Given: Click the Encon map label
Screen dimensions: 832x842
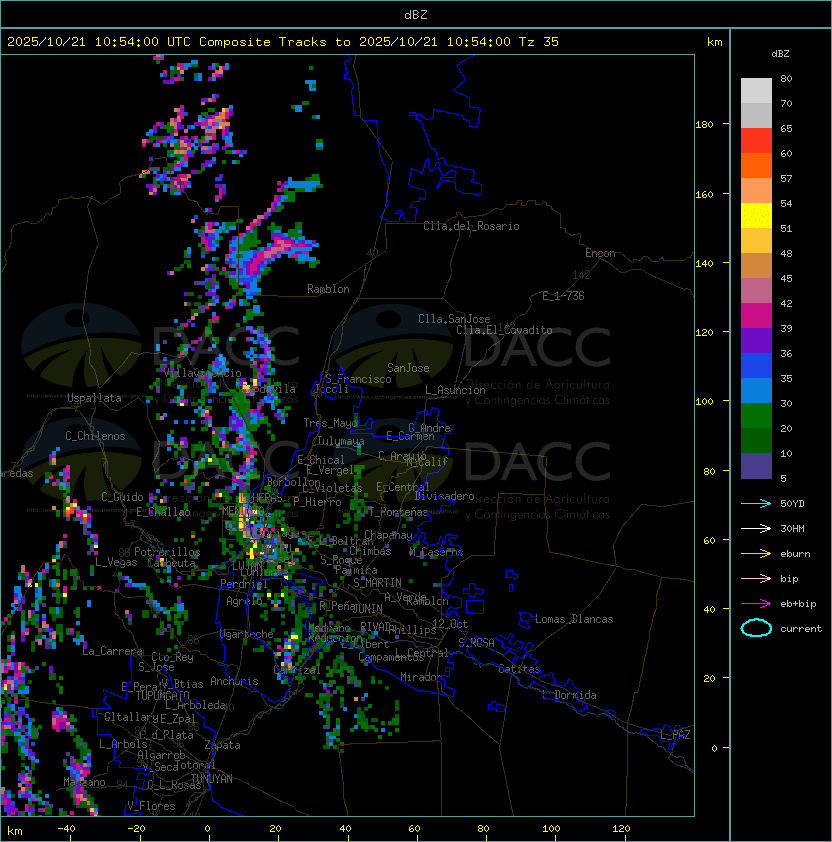Looking at the screenshot, I should [600, 253].
